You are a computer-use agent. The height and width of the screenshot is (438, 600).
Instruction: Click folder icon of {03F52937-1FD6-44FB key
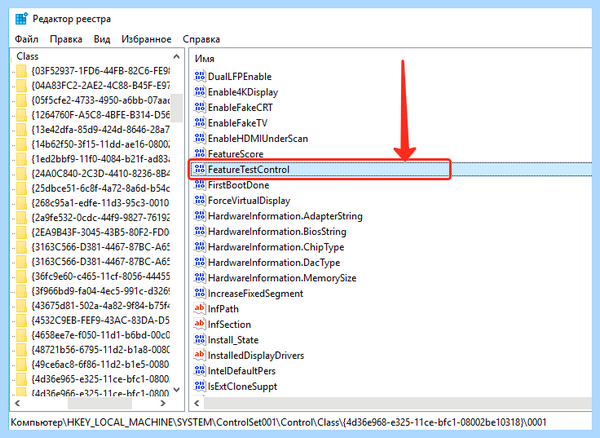tap(22, 71)
